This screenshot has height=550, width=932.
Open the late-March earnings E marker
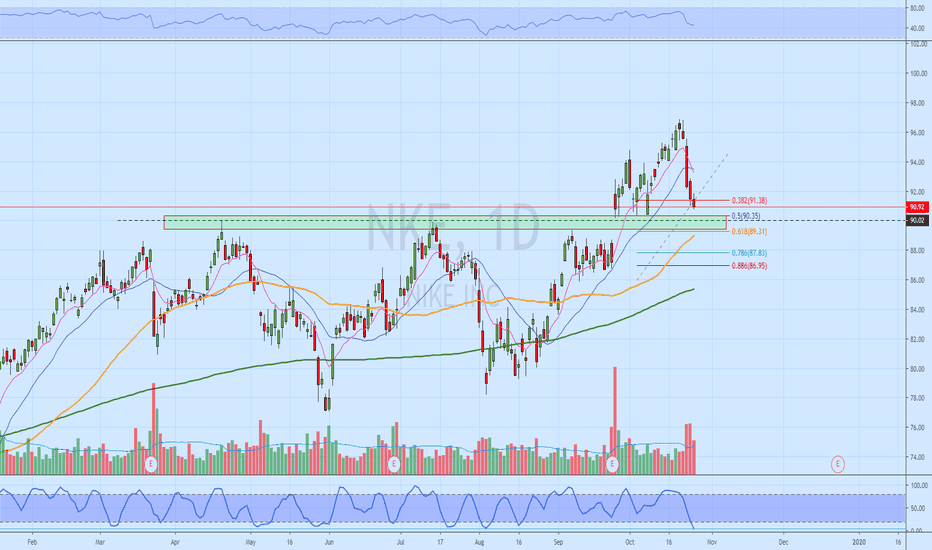tap(151, 464)
